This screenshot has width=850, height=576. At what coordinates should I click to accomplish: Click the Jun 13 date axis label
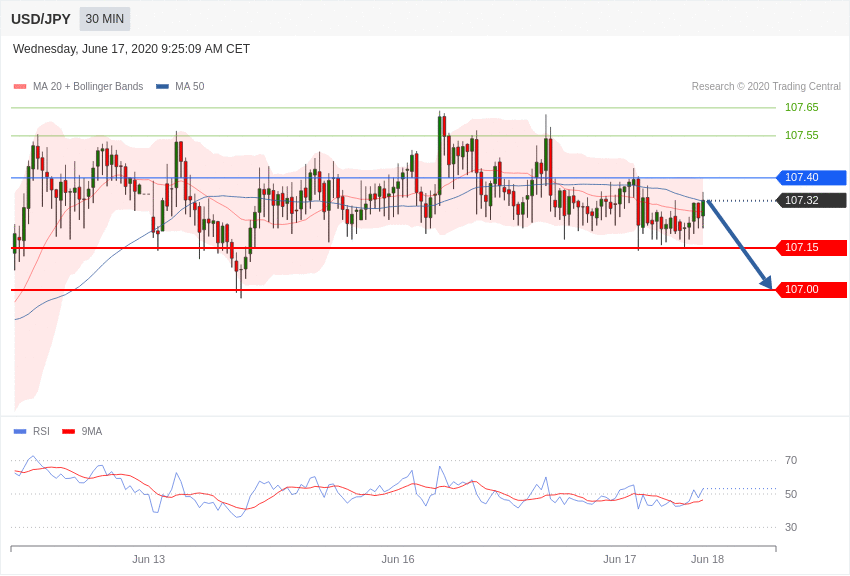point(149,559)
